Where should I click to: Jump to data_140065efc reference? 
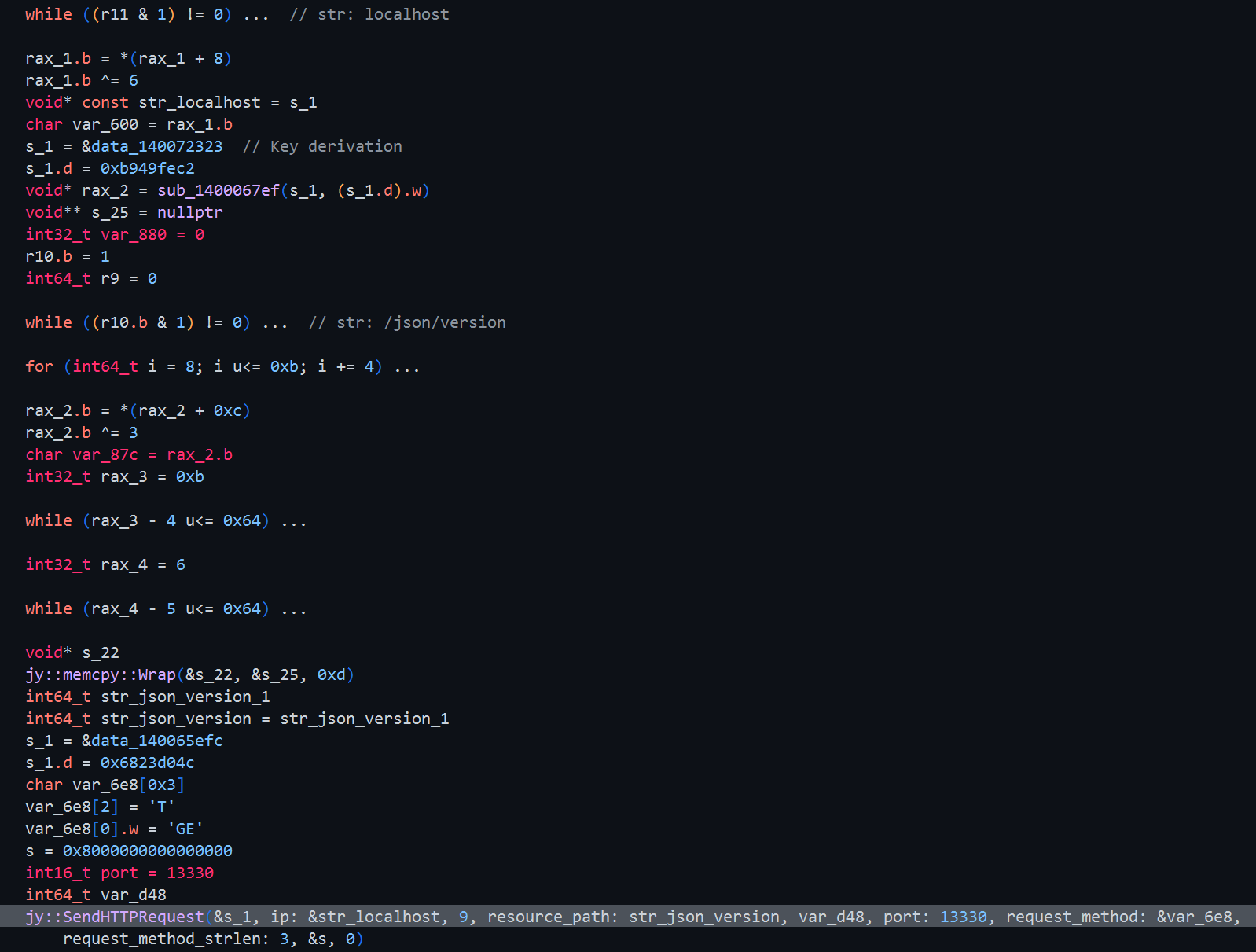coord(156,741)
